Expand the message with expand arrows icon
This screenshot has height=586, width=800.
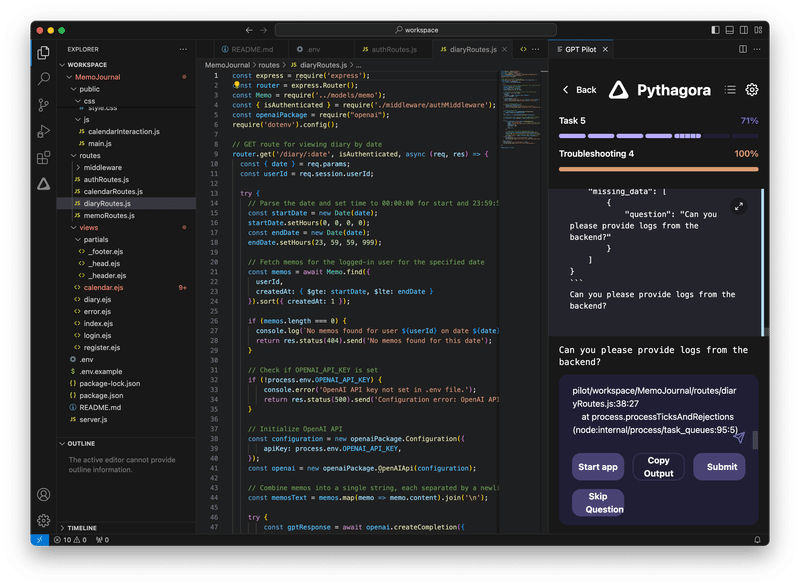pos(739,207)
